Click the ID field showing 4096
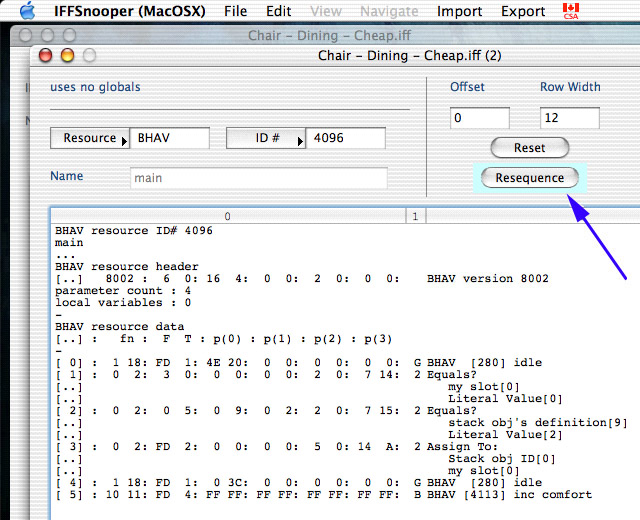The width and height of the screenshot is (640, 520). point(345,139)
